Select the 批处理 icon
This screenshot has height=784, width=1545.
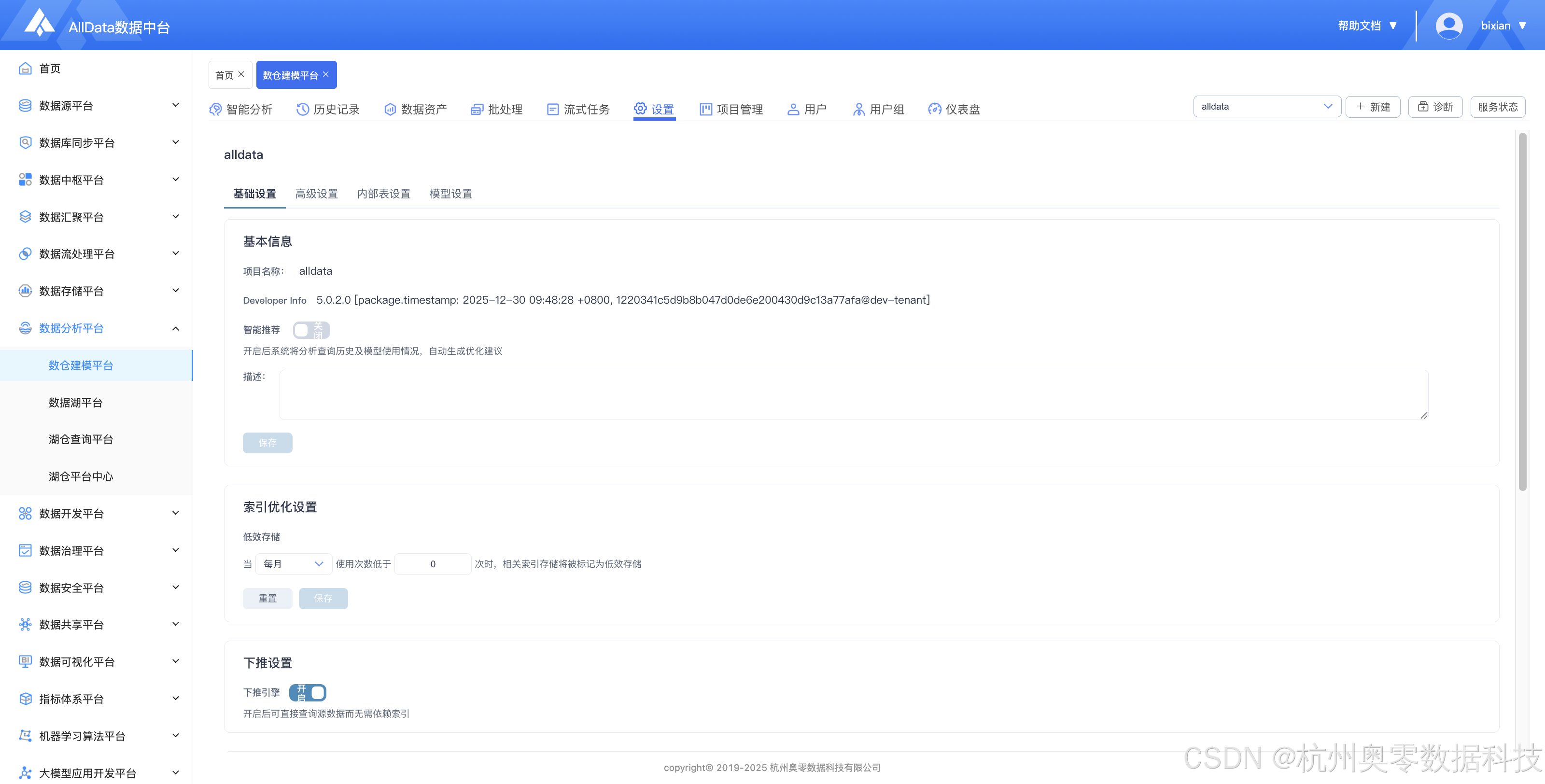click(477, 109)
